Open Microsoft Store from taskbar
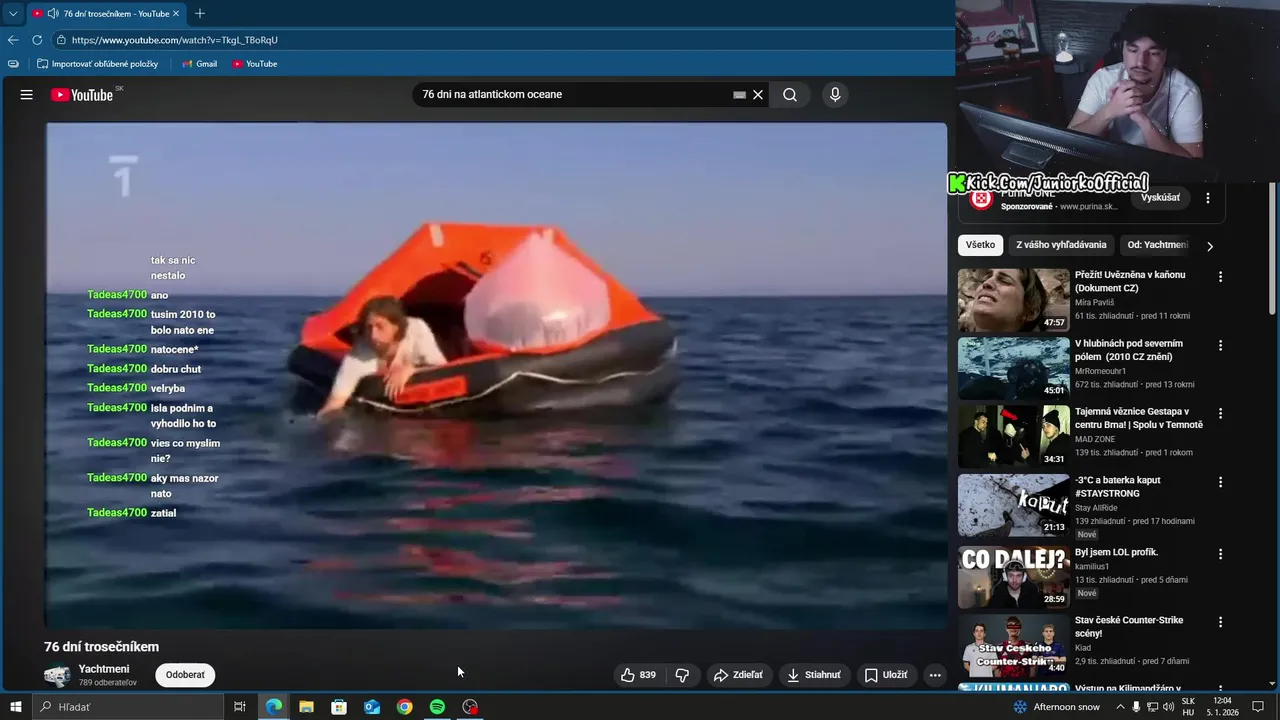The width and height of the screenshot is (1280, 720). pos(339,707)
